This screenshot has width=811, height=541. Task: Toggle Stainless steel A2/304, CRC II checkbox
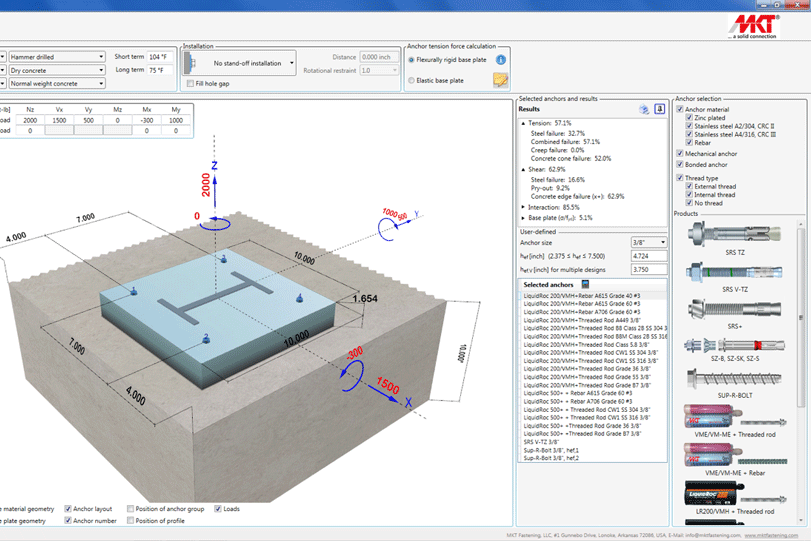tap(689, 126)
